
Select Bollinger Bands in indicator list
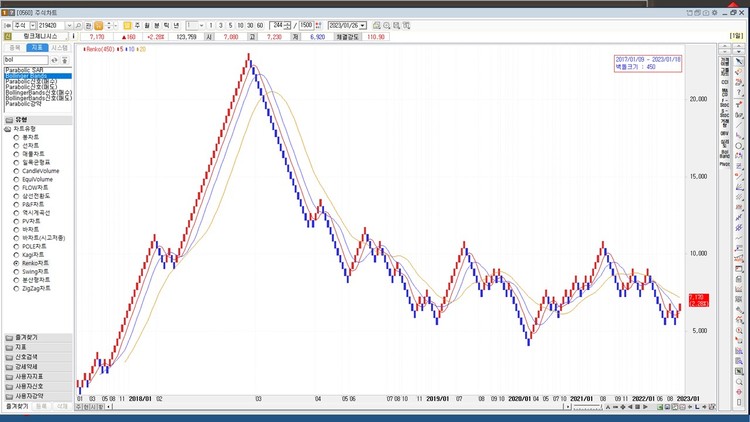tap(37, 76)
